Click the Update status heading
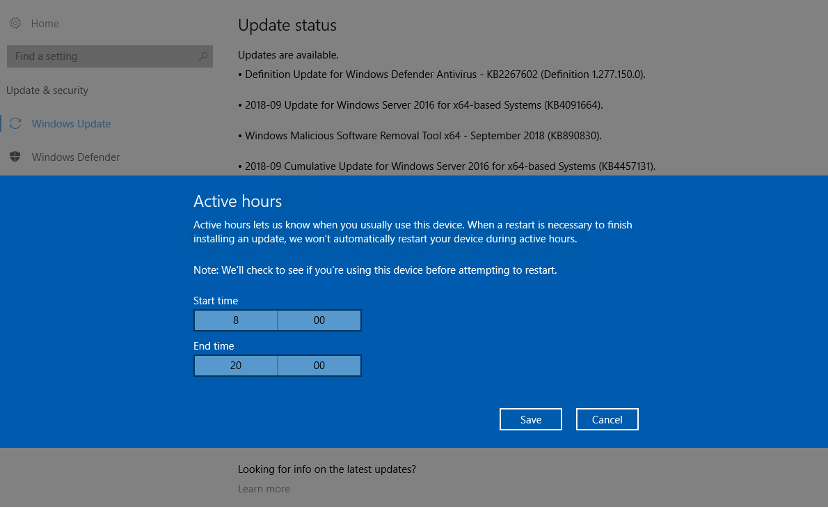The image size is (828, 508). click(x=287, y=25)
